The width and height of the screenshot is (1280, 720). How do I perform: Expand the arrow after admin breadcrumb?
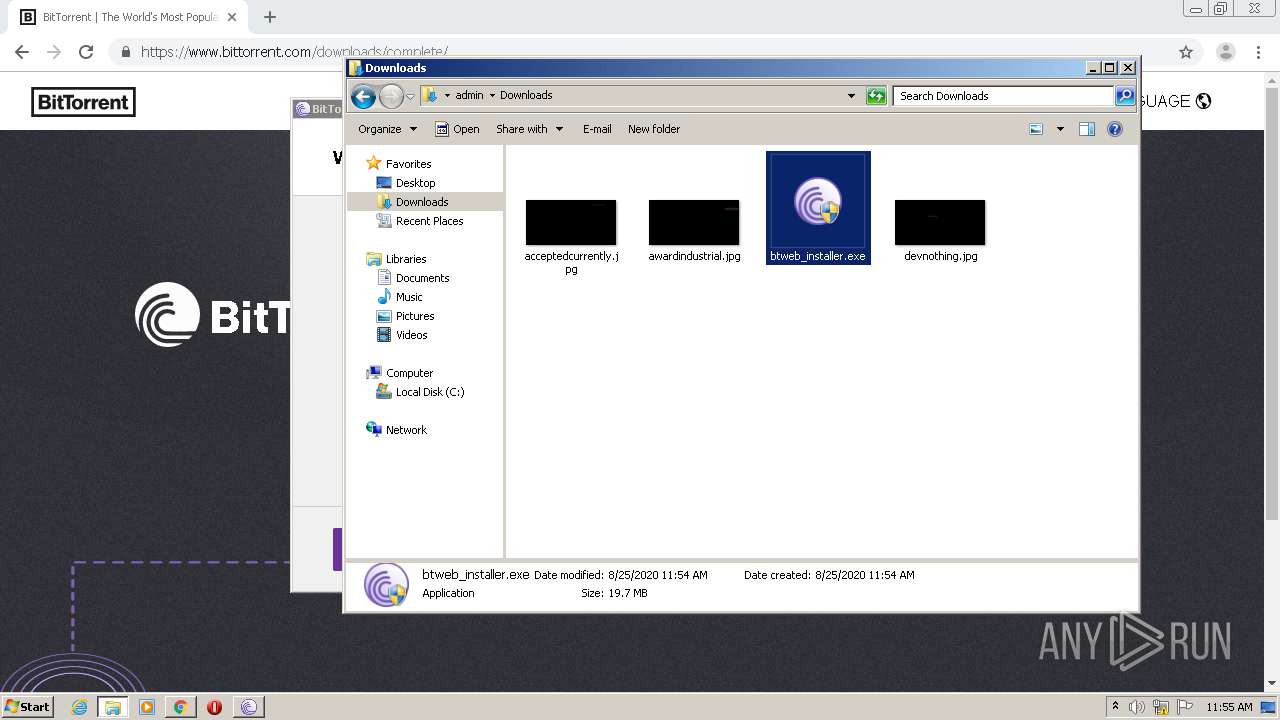coord(491,96)
